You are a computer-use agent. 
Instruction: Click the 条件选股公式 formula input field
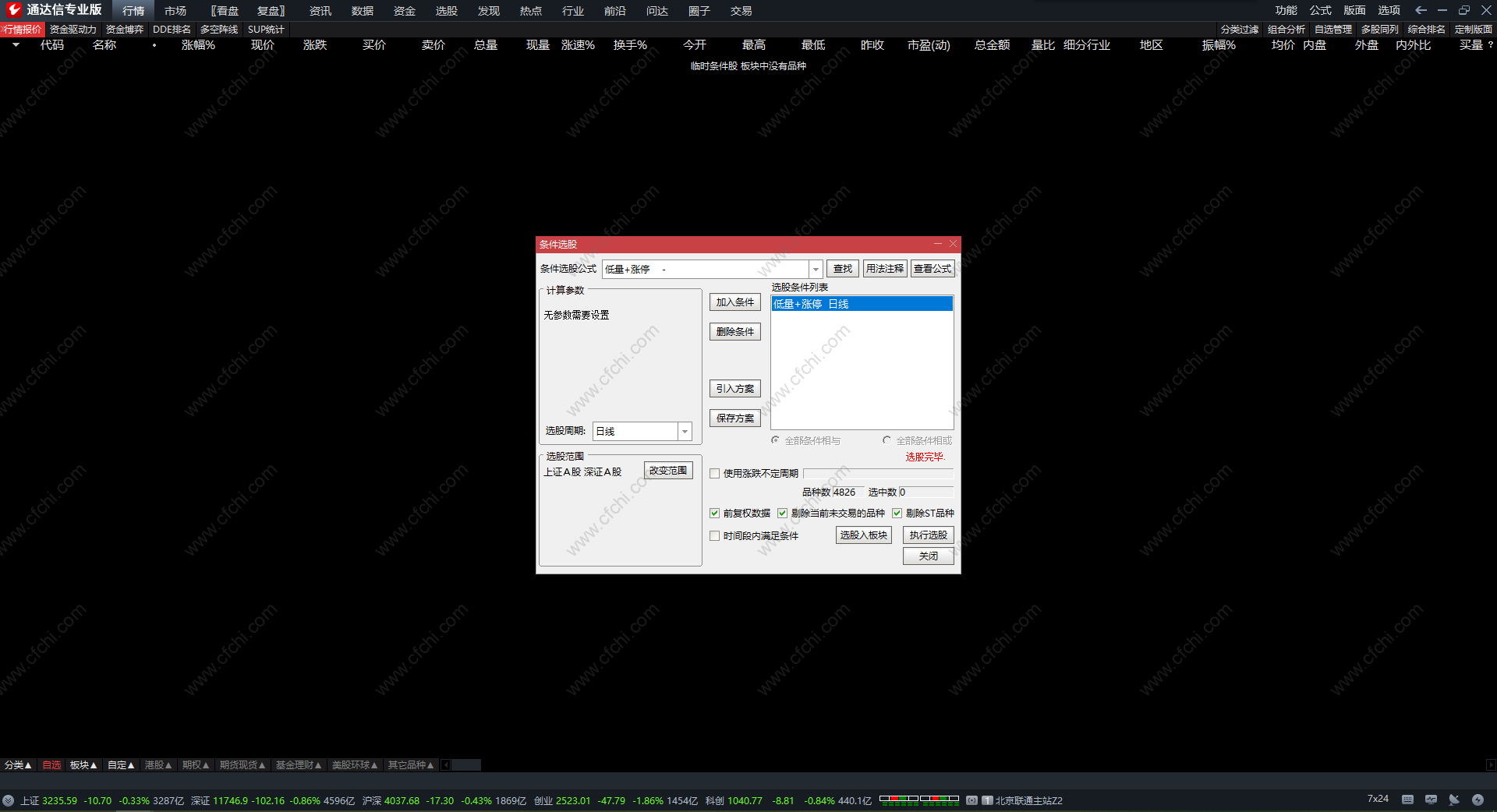click(x=706, y=269)
